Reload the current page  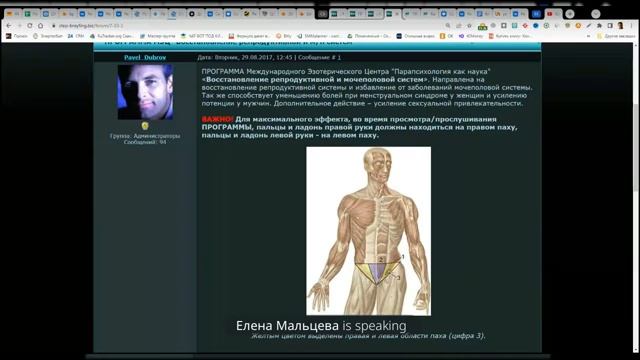pyautogui.click(x=30, y=25)
